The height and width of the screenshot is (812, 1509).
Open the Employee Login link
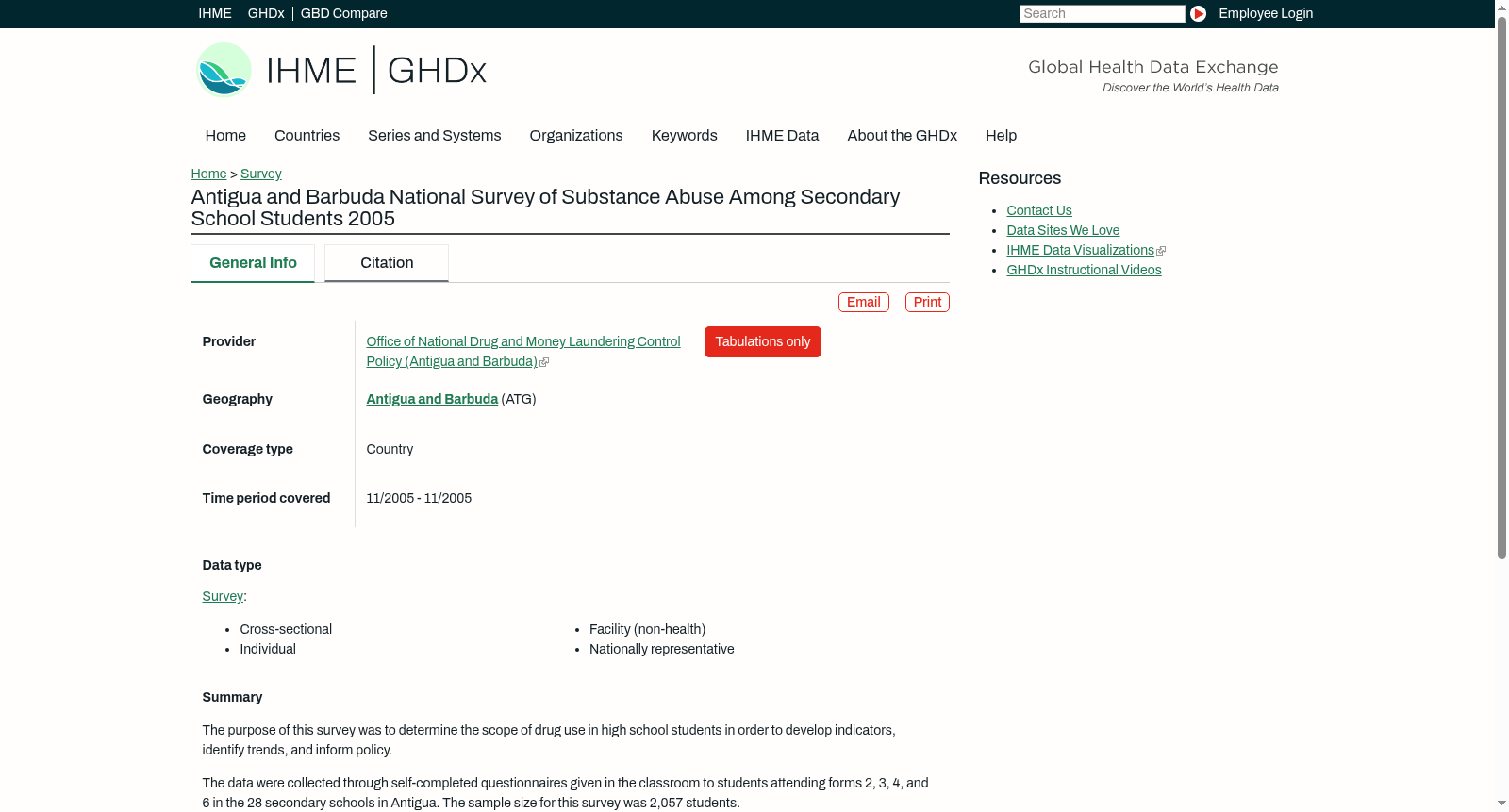[x=1266, y=13]
